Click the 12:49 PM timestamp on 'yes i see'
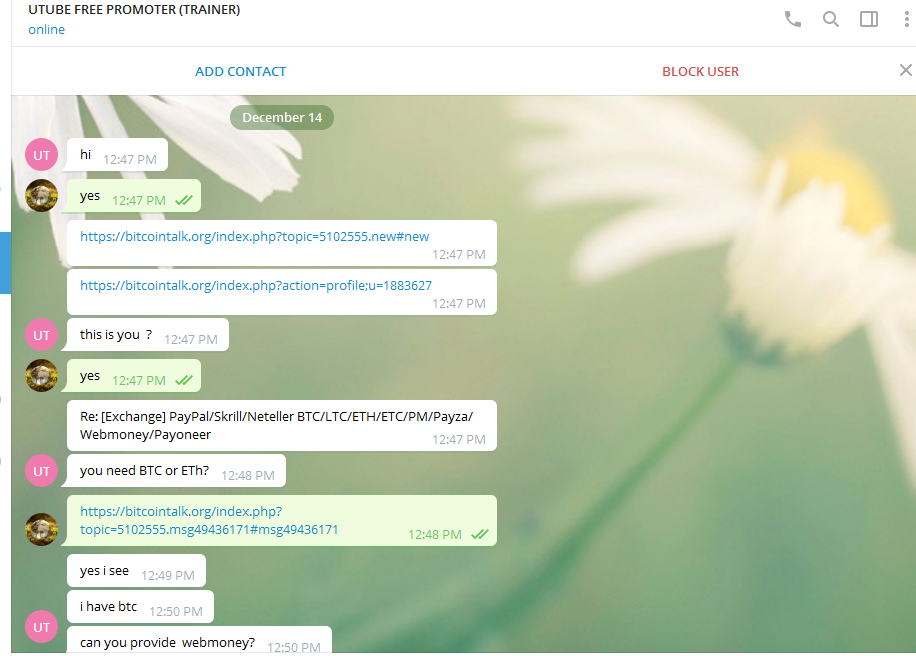Viewport: 916px width, 656px height. coord(168,575)
